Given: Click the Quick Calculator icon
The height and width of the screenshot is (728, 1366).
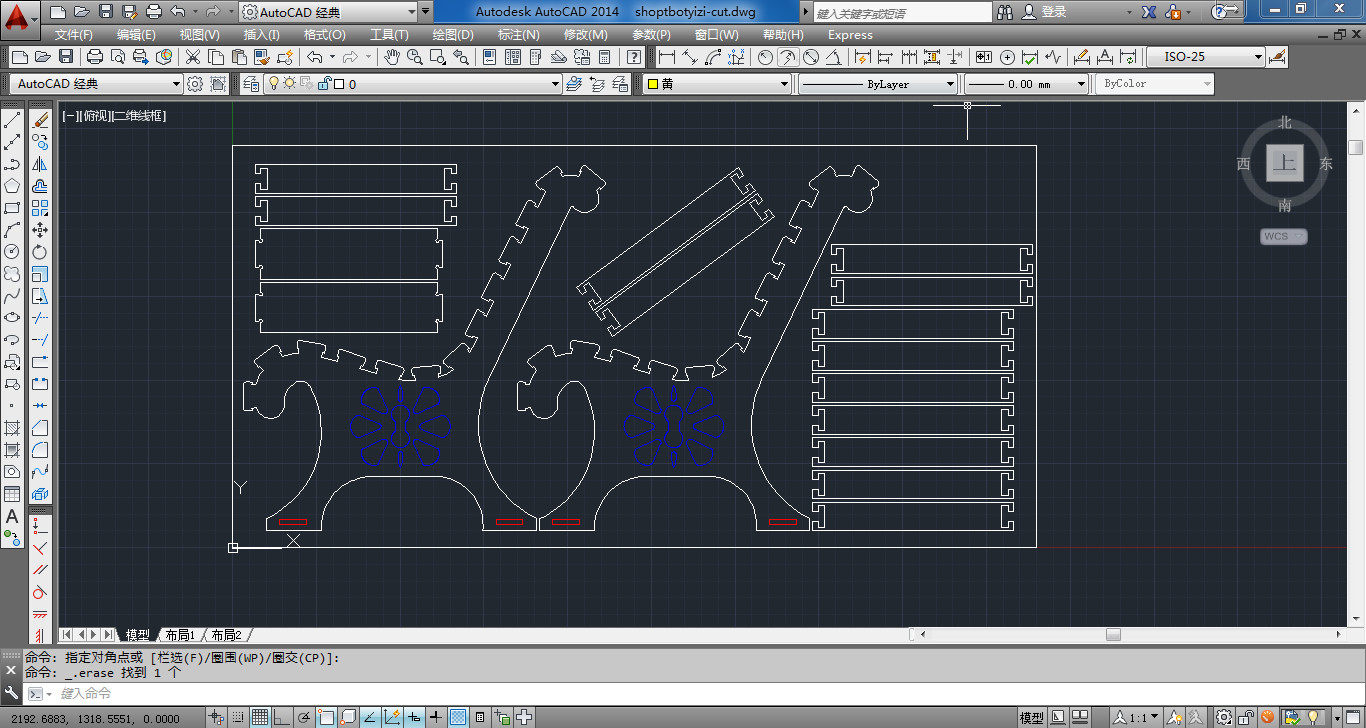Looking at the screenshot, I should [x=604, y=57].
